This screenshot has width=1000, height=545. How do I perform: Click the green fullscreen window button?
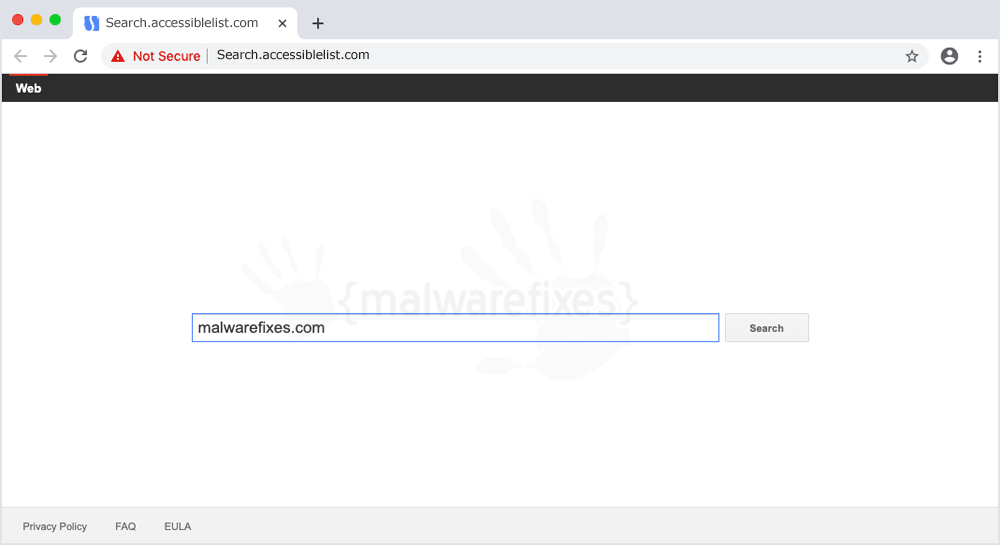(55, 20)
